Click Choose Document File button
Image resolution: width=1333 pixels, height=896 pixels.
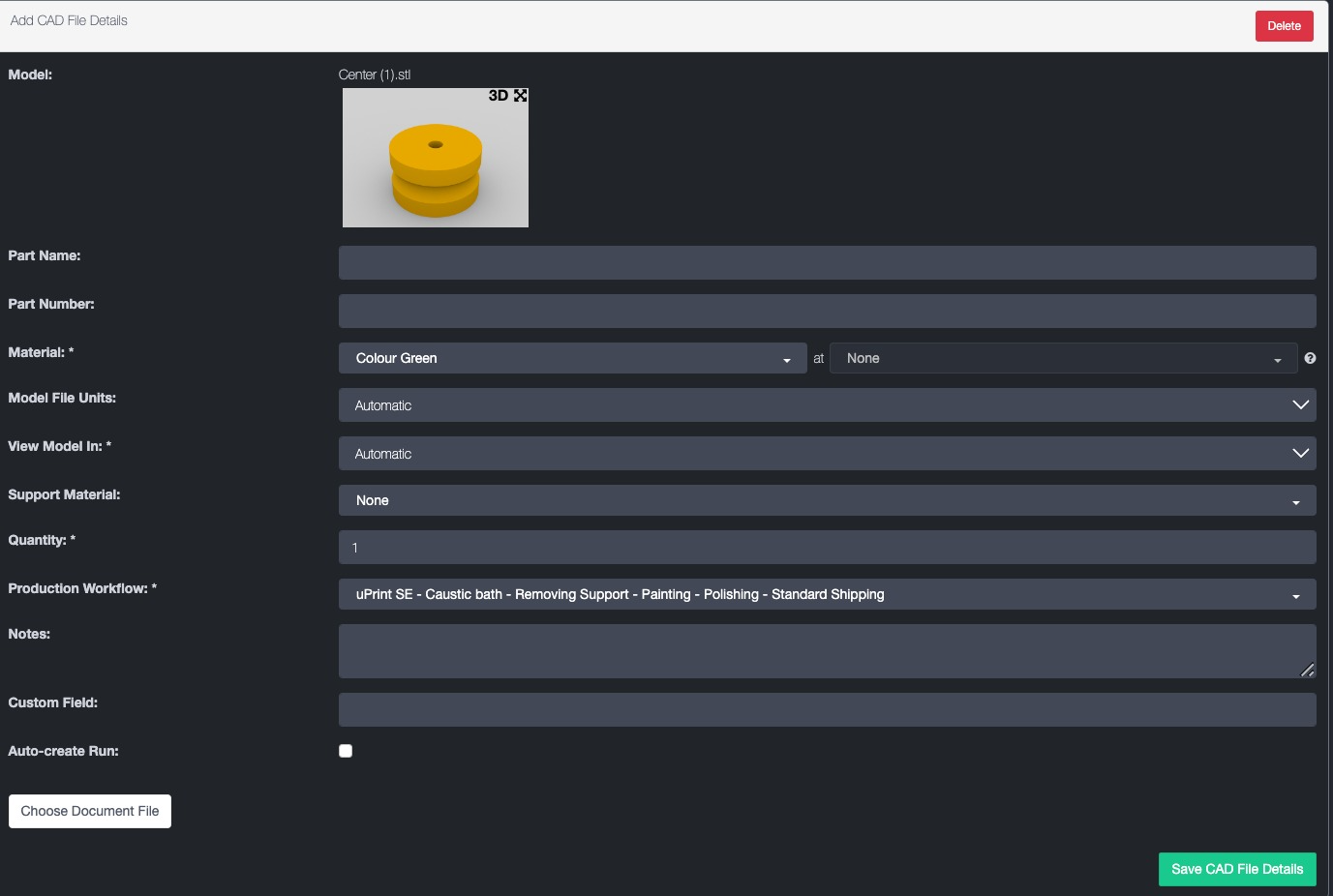point(90,812)
